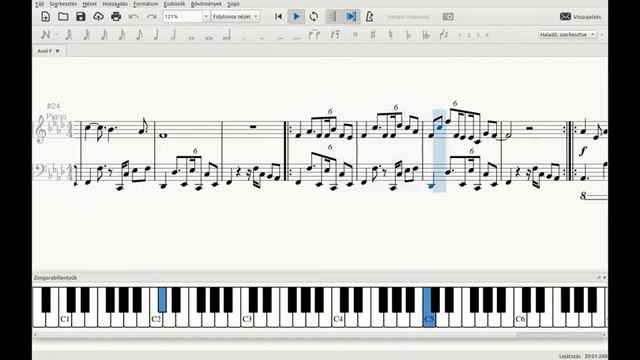The width and height of the screenshot is (640, 360).
Task: Toggle playback with the blue play button
Action: coord(296,17)
